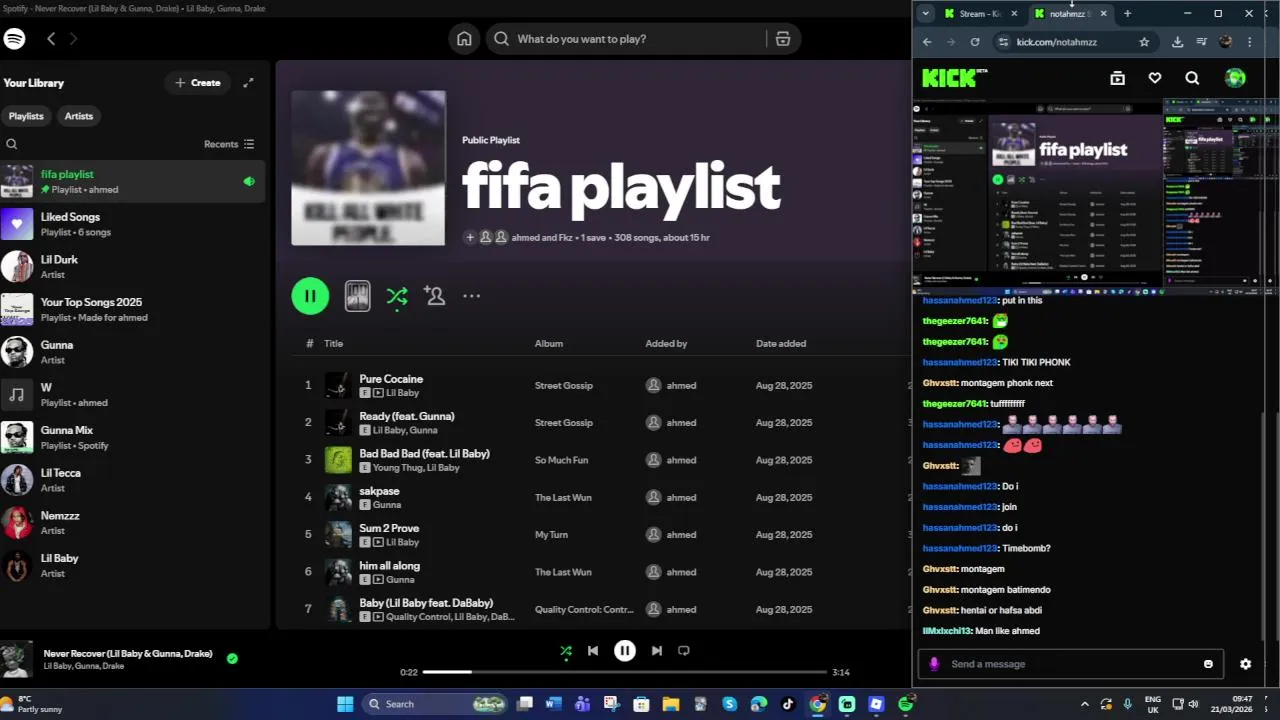The width and height of the screenshot is (1280, 720).
Task: Open Kick search magnifier
Action: pos(1192,78)
